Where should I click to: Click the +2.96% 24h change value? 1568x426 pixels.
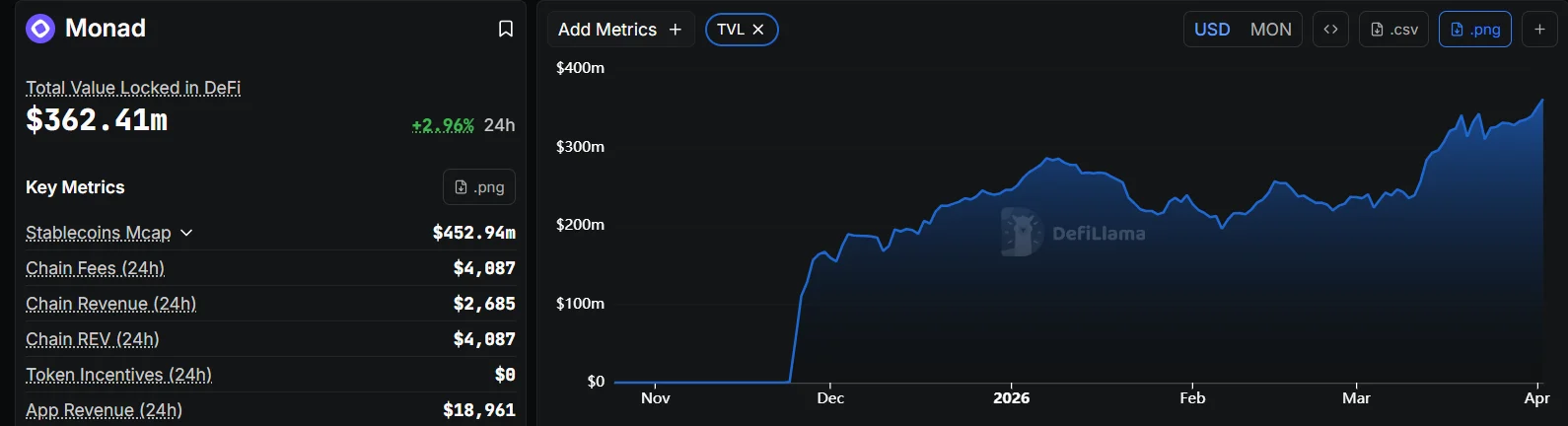coord(443,125)
